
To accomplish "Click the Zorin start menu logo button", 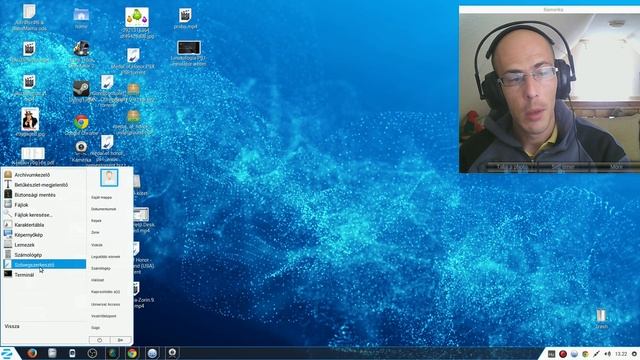I will (7, 353).
